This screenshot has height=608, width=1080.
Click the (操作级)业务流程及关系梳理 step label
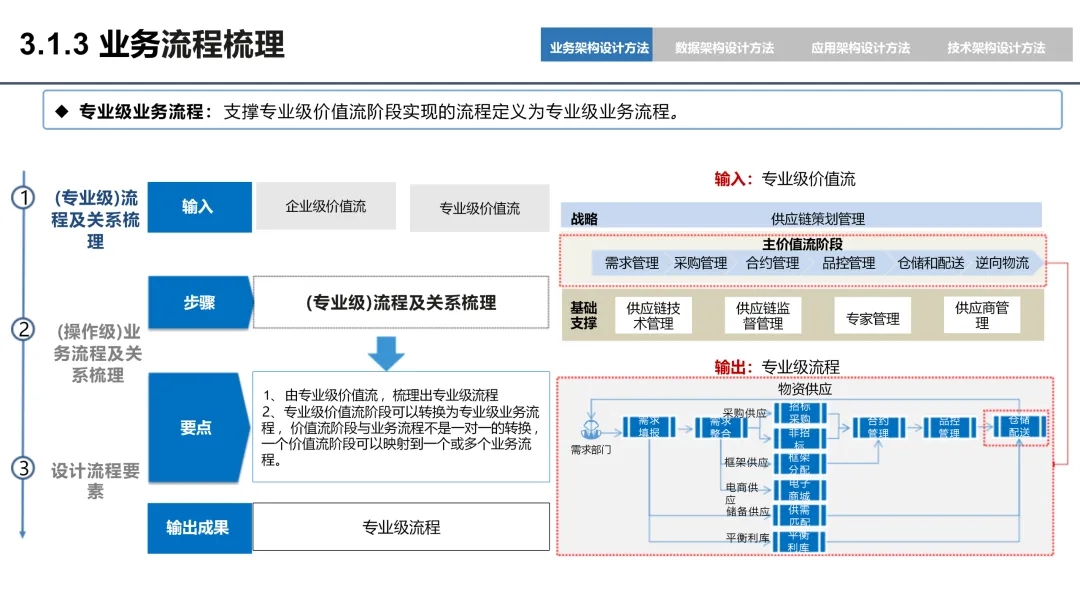[x=97, y=353]
